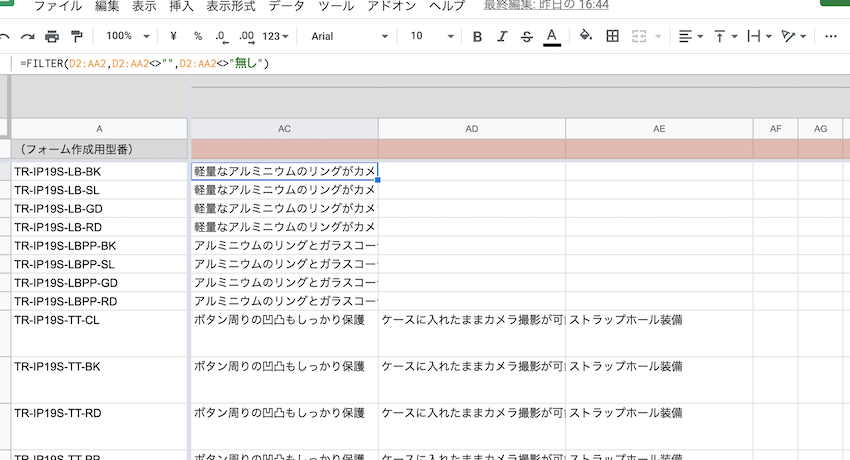Image resolution: width=850 pixels, height=460 pixels.
Task: Select the column AD header
Action: 471,129
